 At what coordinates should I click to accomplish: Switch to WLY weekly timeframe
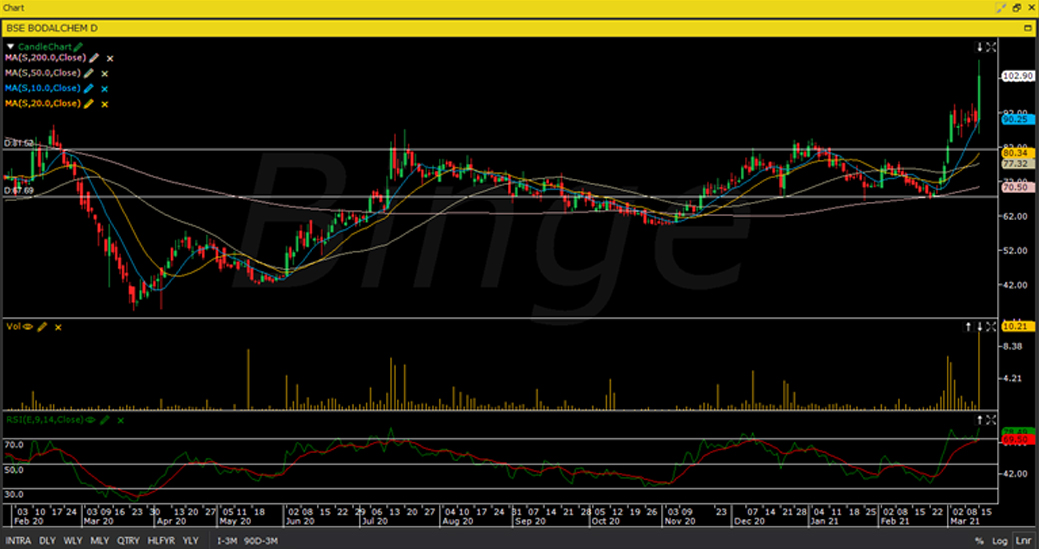(x=73, y=541)
